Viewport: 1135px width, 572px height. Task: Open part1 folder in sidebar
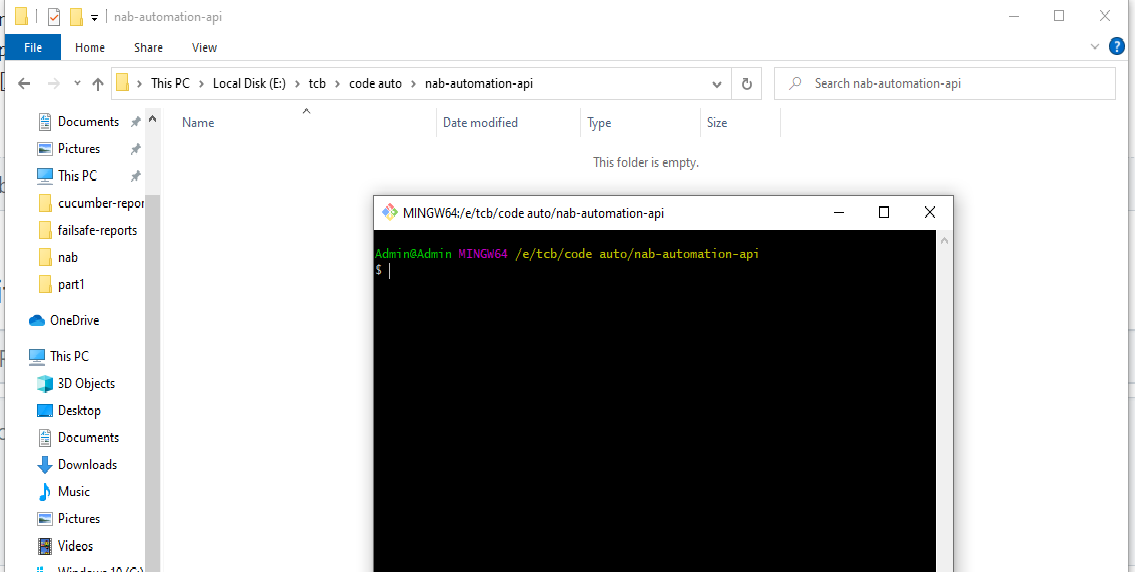click(71, 285)
